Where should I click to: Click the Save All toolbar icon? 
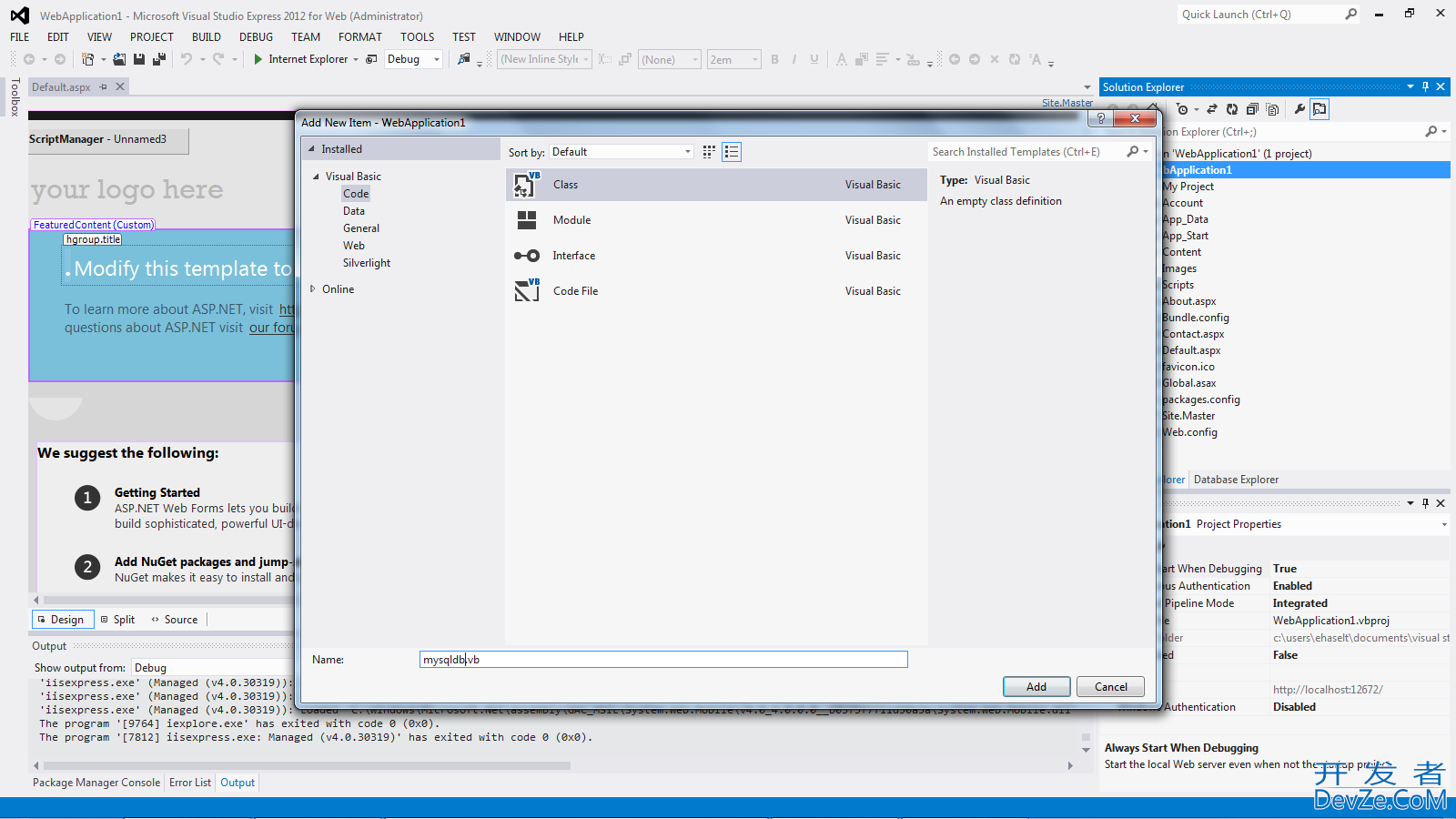pyautogui.click(x=159, y=59)
